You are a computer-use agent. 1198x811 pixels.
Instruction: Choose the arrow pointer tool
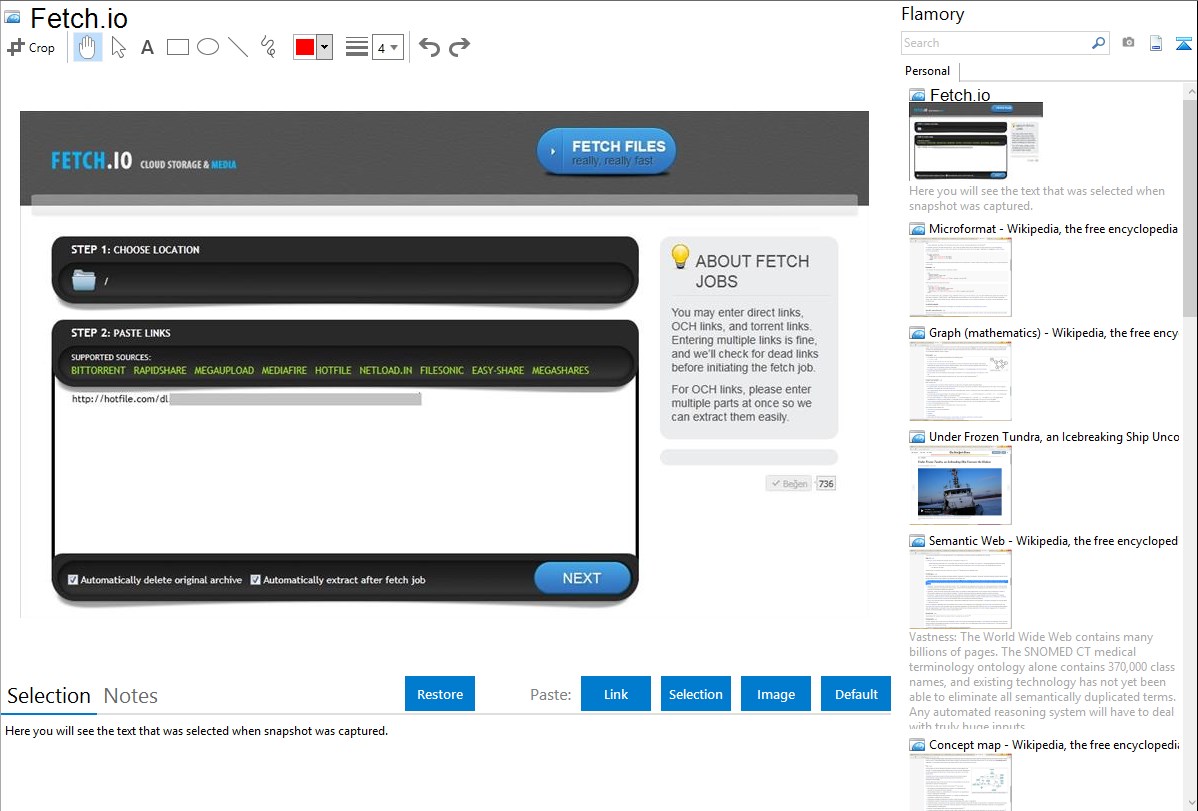tap(118, 47)
